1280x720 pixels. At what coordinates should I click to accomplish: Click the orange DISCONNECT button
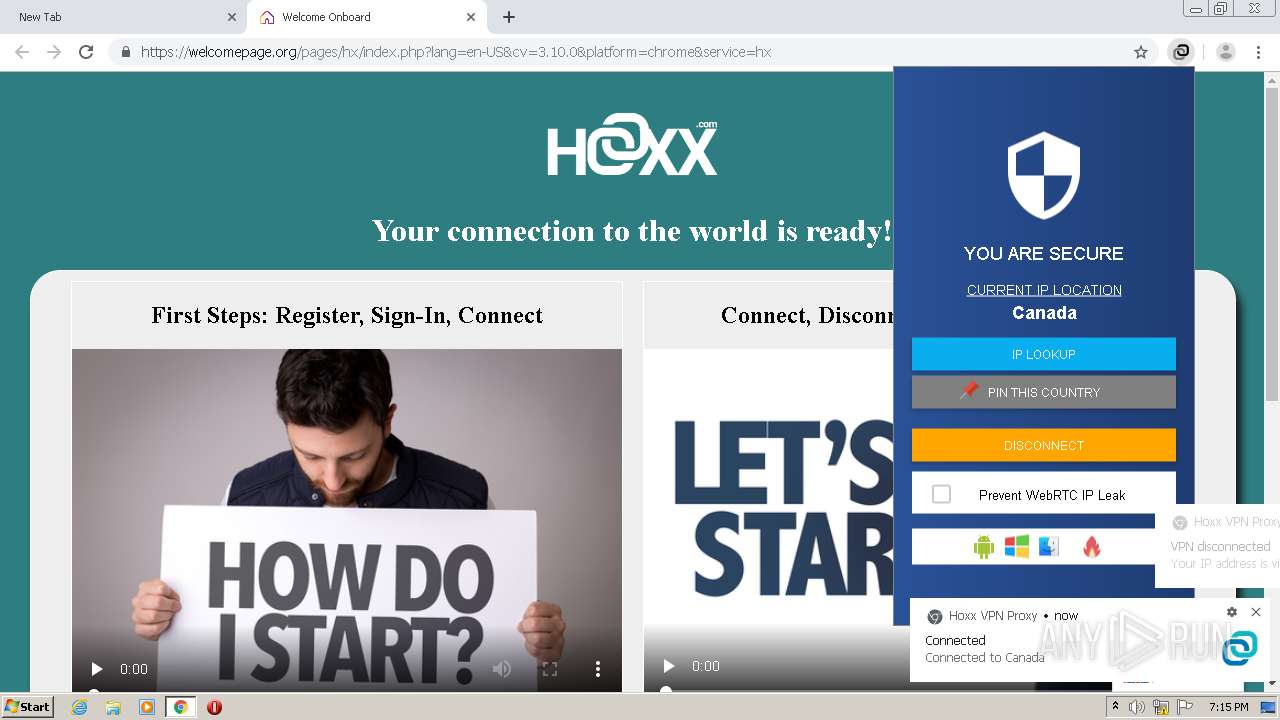coord(1043,445)
